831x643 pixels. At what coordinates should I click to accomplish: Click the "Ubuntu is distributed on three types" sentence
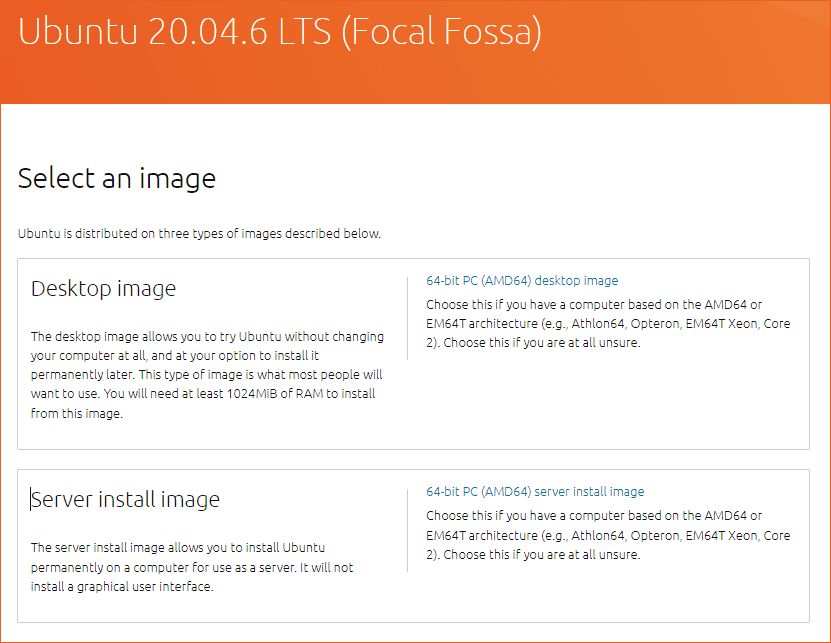[199, 234]
